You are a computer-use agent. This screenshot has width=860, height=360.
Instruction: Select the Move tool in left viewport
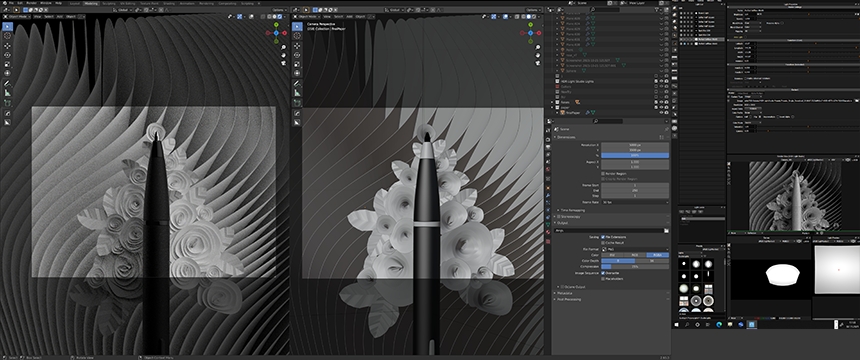click(7, 46)
